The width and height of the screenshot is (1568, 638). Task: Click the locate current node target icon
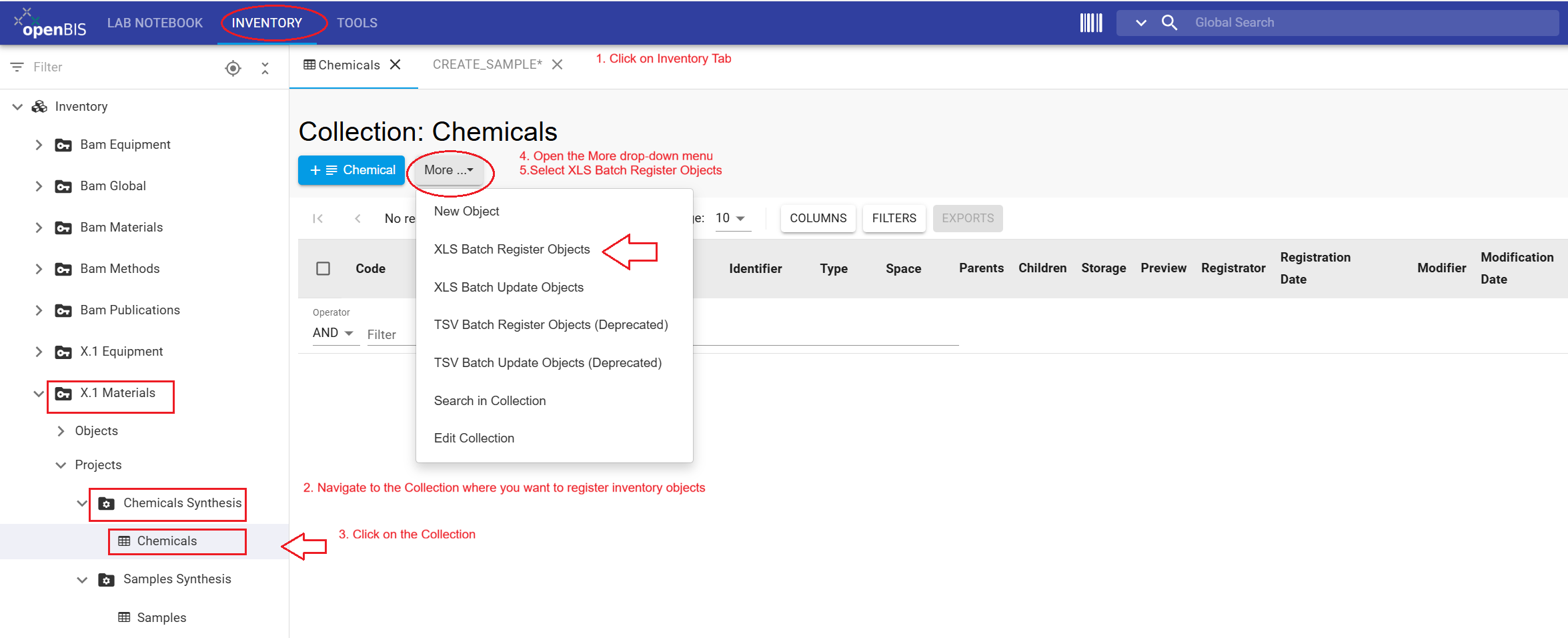pyautogui.click(x=233, y=67)
